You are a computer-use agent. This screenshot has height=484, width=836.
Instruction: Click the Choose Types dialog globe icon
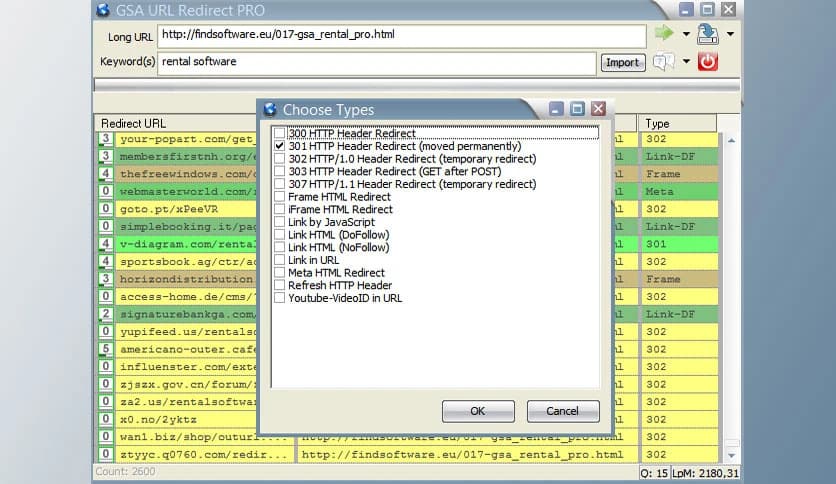(x=270, y=109)
